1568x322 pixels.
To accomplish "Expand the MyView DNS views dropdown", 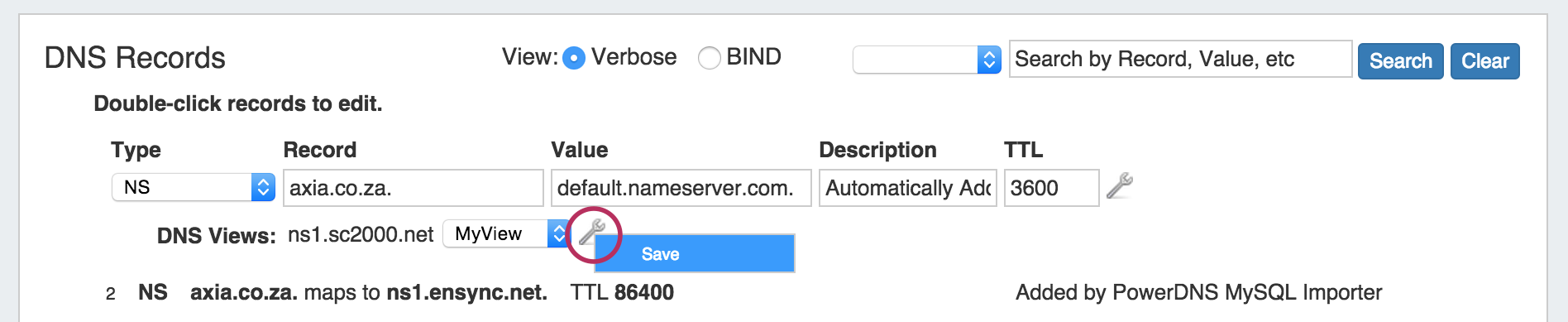I will pyautogui.click(x=506, y=233).
